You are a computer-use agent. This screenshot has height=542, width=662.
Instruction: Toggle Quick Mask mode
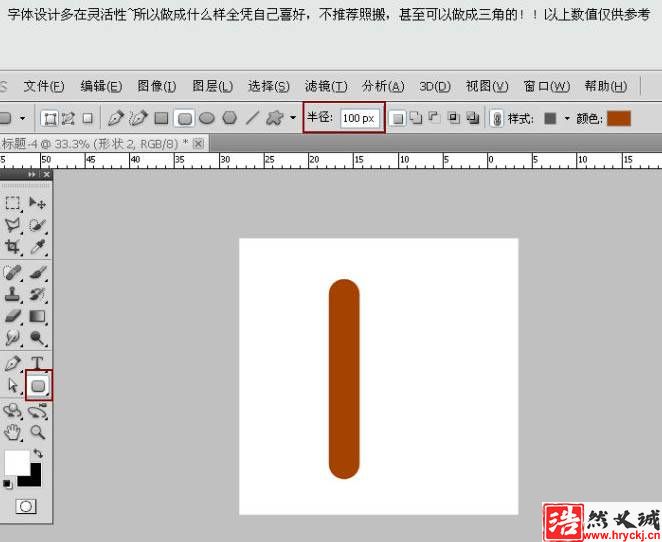tap(26, 506)
